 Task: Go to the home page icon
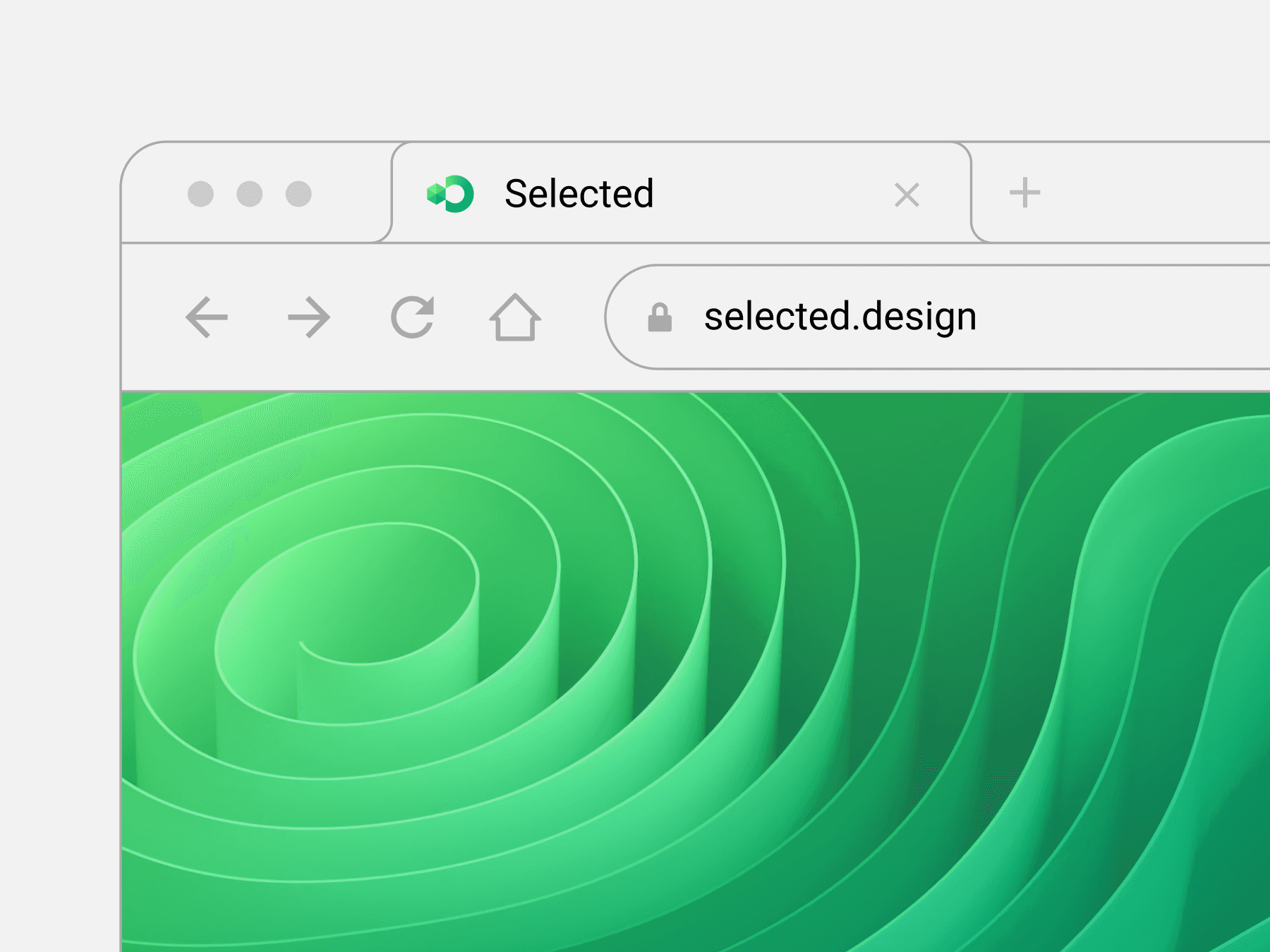(x=515, y=317)
